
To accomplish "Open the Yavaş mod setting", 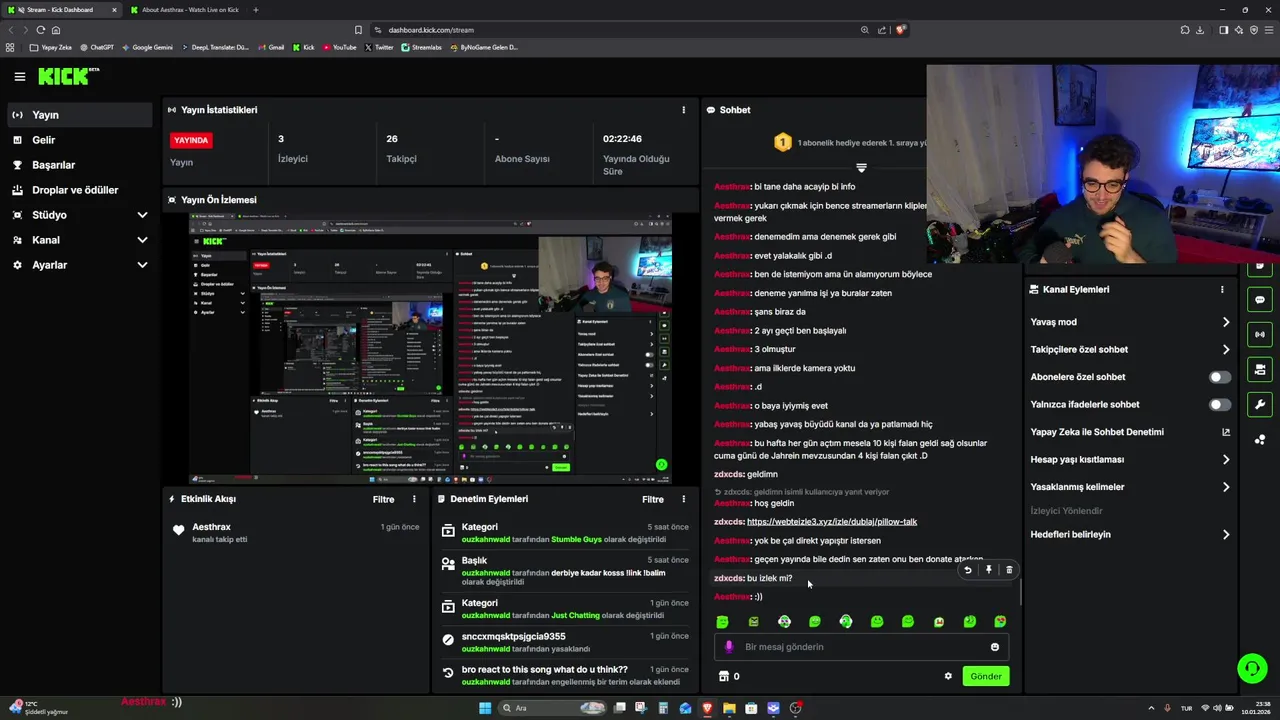I will pos(1130,322).
